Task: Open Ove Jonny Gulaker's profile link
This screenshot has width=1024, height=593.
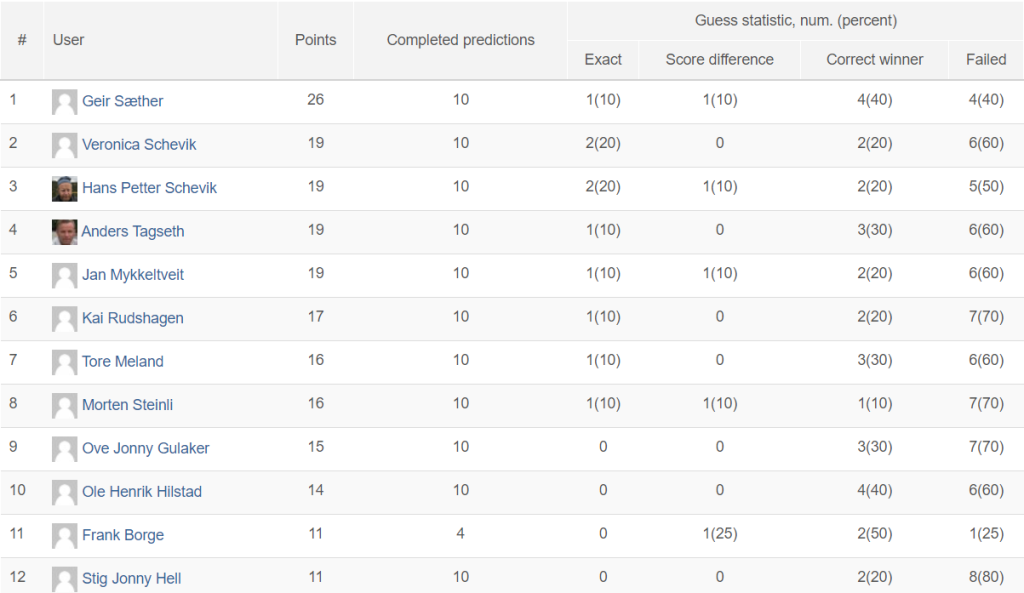Action: click(146, 448)
